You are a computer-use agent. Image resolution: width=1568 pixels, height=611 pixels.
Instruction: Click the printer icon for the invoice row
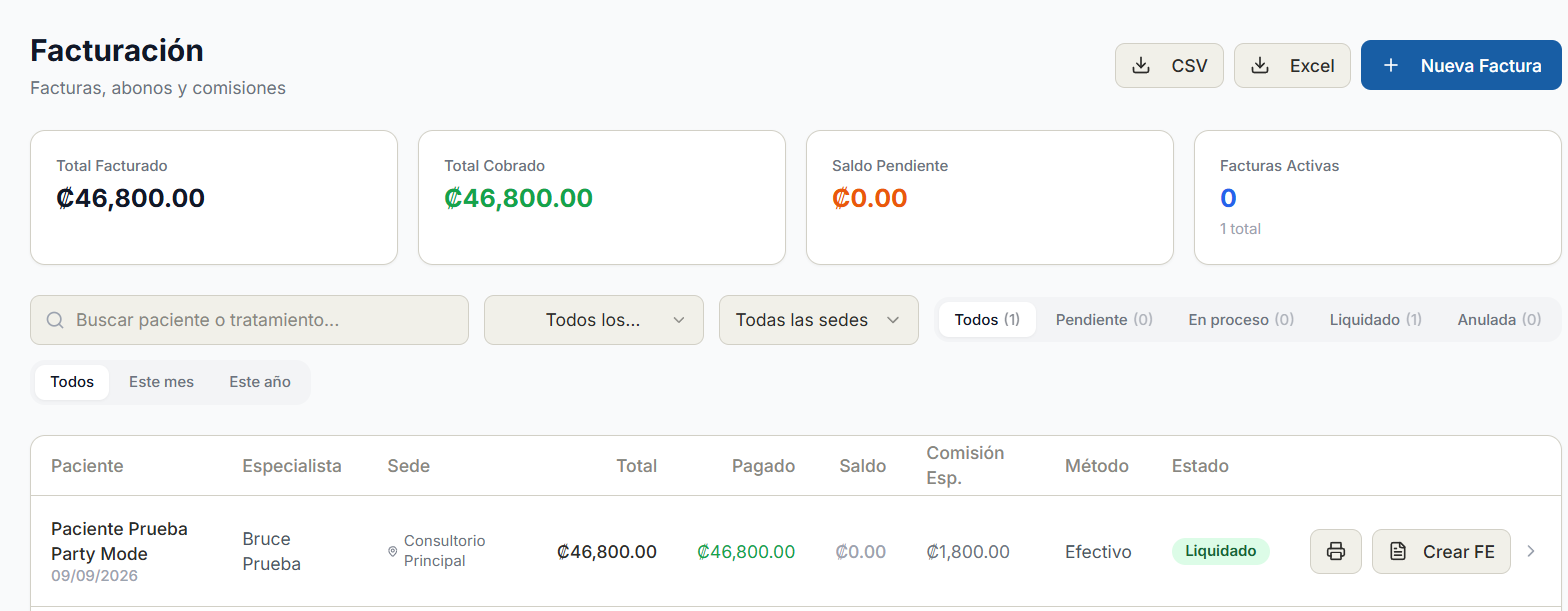[x=1336, y=551]
